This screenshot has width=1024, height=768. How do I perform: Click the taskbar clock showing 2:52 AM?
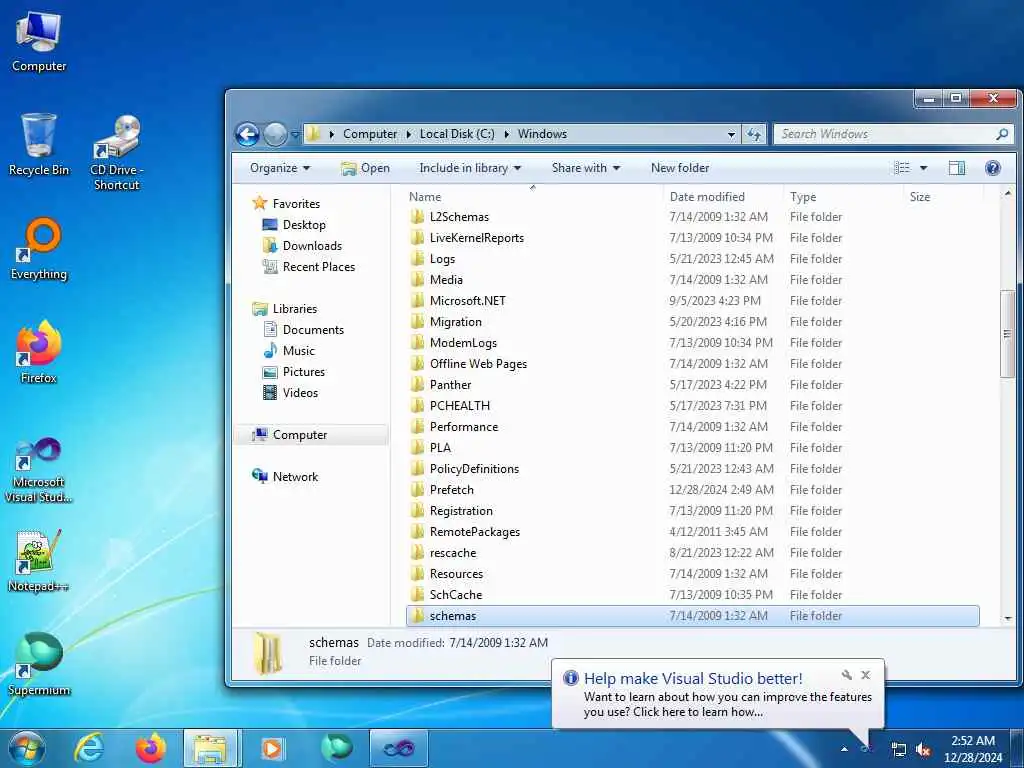973,749
